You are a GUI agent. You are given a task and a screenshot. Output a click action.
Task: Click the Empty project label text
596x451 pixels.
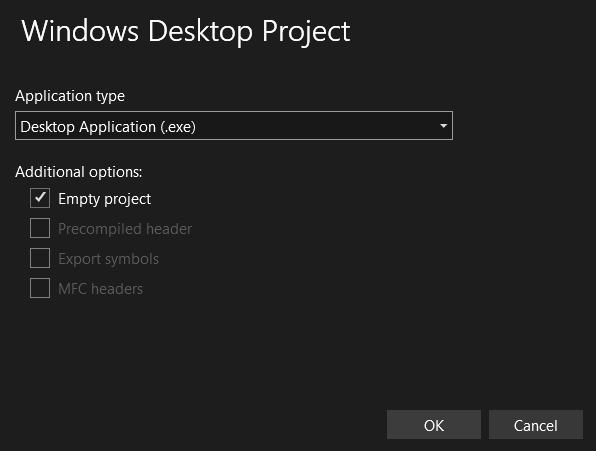pos(105,199)
